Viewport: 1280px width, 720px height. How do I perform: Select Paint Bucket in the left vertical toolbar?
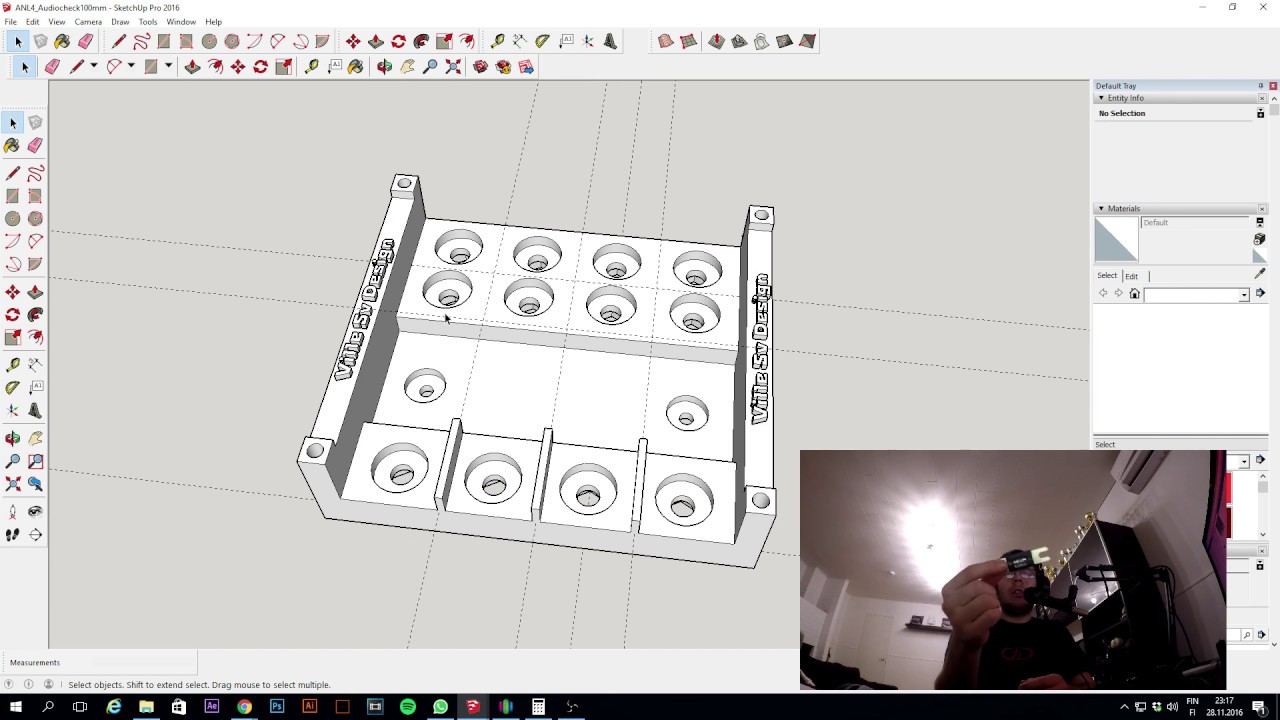(x=13, y=146)
